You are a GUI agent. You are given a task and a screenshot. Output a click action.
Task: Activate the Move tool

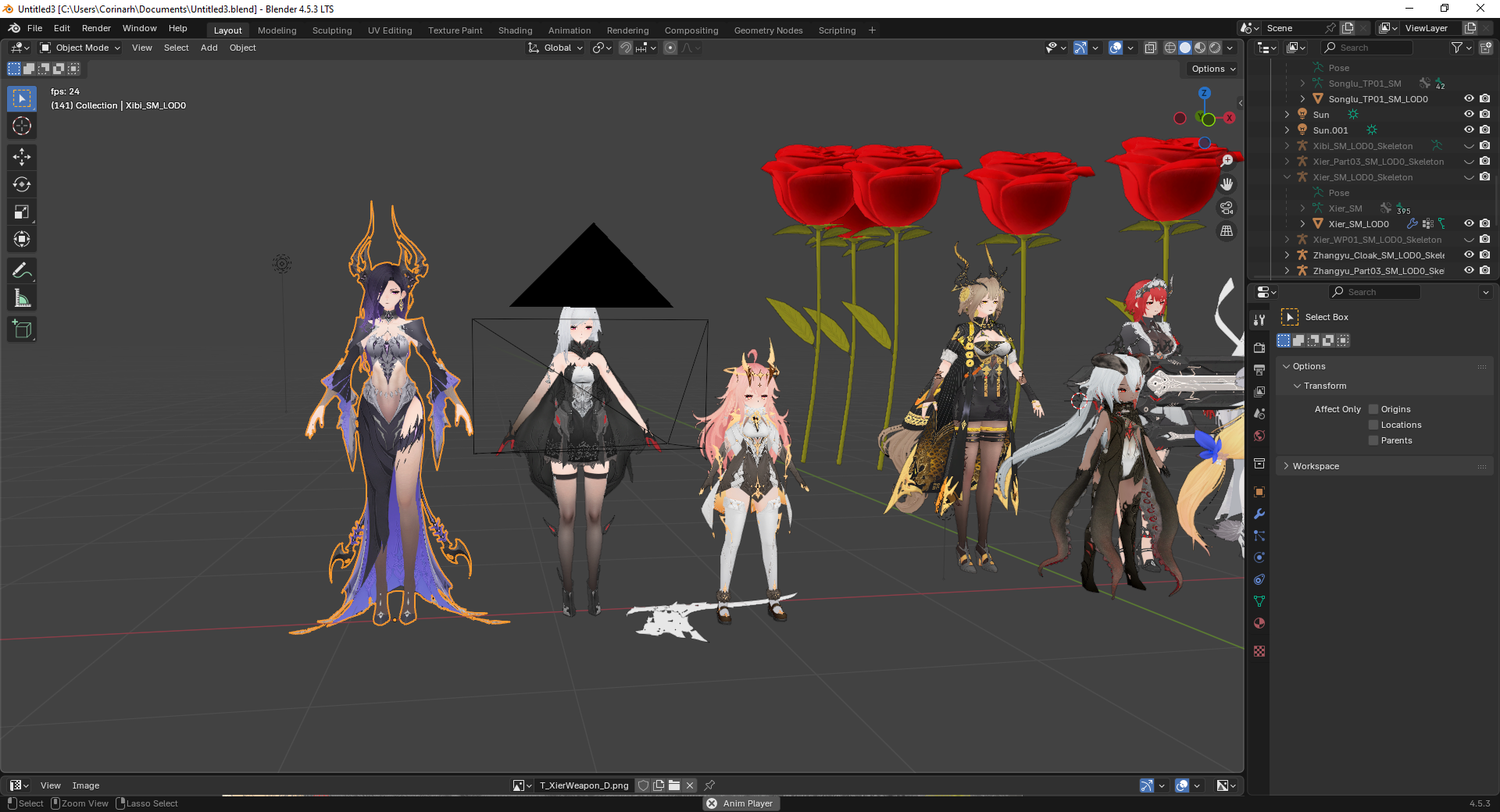point(22,157)
